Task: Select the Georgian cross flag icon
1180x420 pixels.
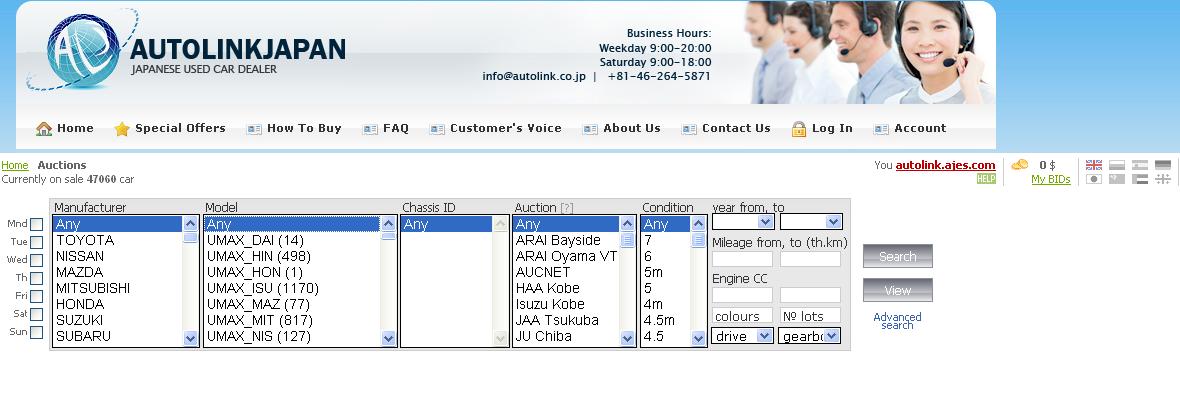Action: tap(1163, 178)
